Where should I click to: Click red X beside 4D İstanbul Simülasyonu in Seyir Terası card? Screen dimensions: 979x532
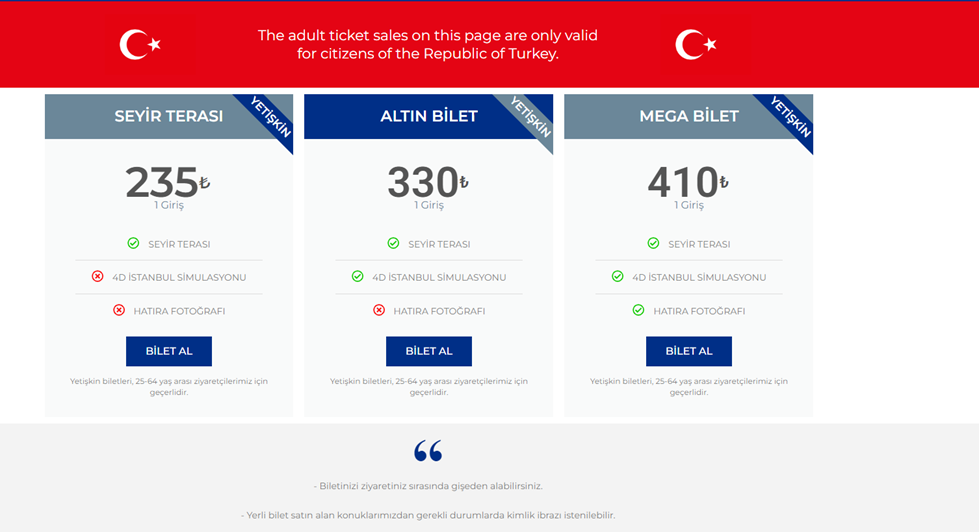pyautogui.click(x=97, y=276)
